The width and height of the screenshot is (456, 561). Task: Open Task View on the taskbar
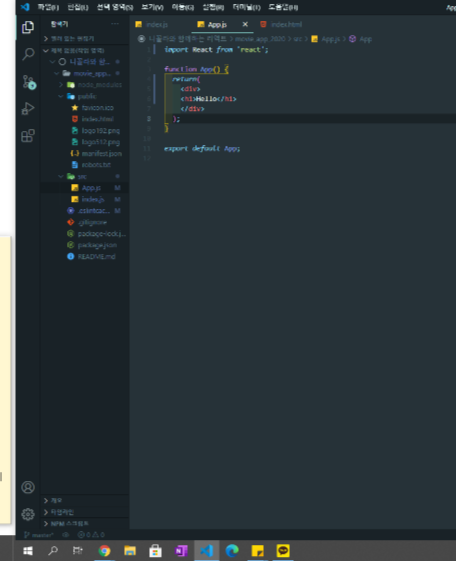pyautogui.click(x=78, y=550)
